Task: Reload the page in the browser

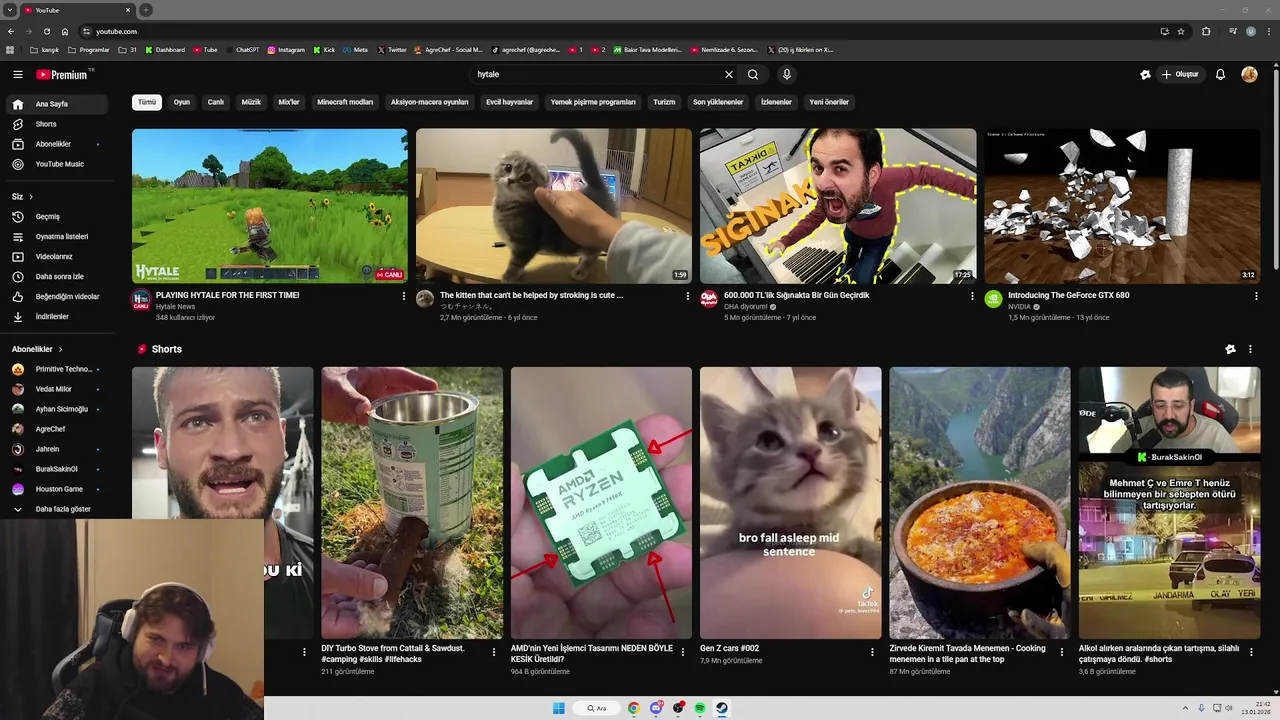Action: [x=46, y=31]
